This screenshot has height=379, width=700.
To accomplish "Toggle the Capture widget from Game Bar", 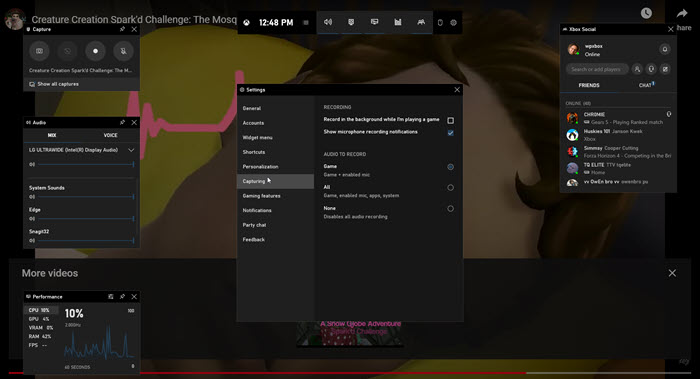I will (351, 22).
